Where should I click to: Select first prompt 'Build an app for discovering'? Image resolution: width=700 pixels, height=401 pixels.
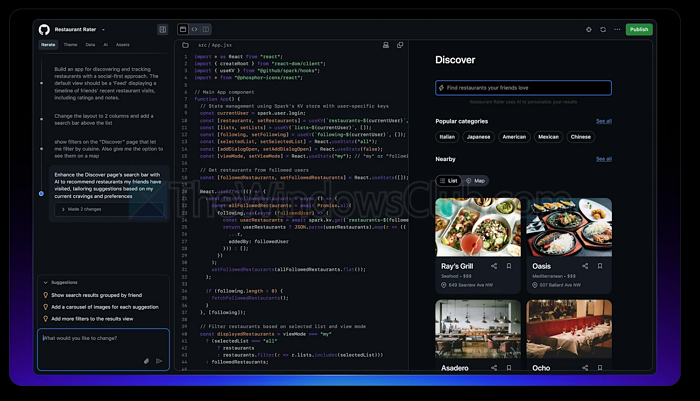(106, 84)
